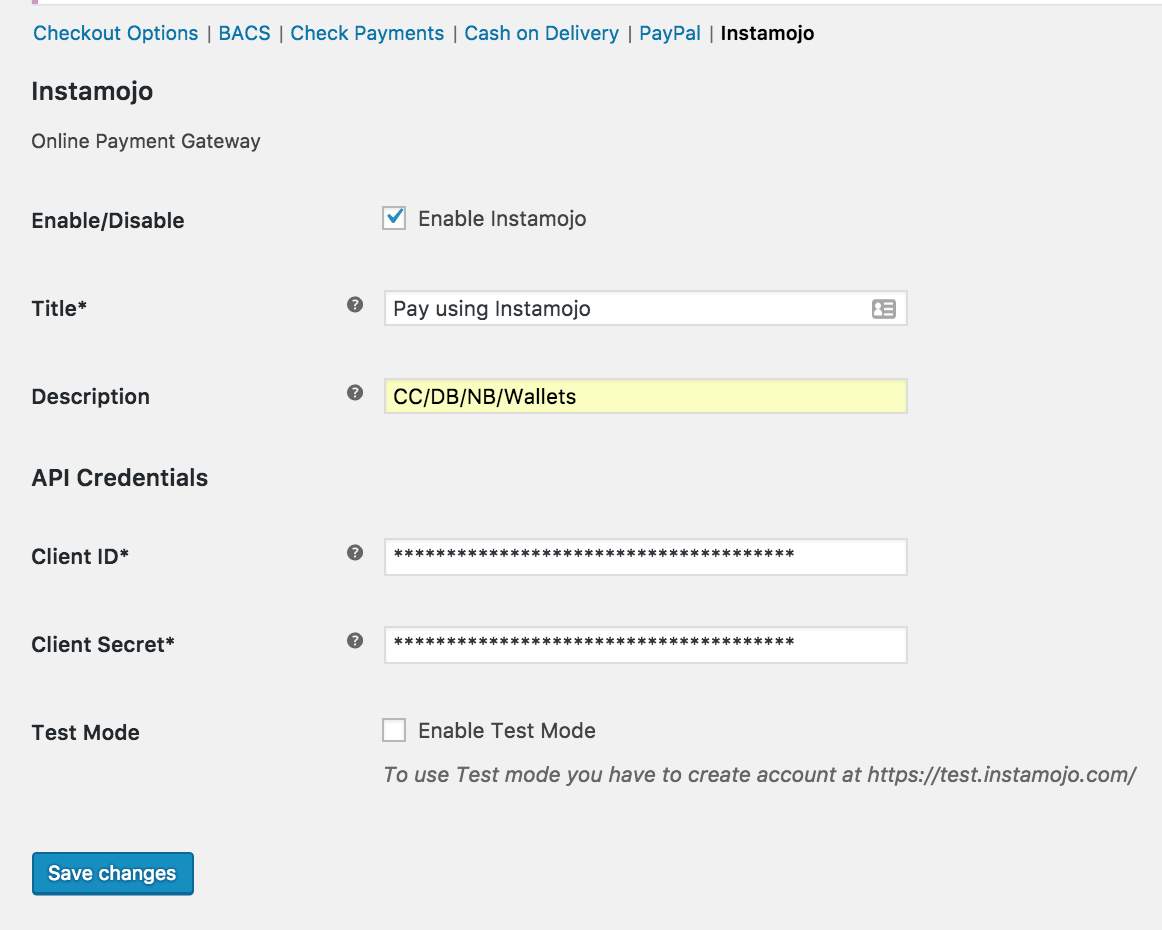Click the Enable Instamojo label text
Screen dimensions: 1162x930
[x=502, y=219]
